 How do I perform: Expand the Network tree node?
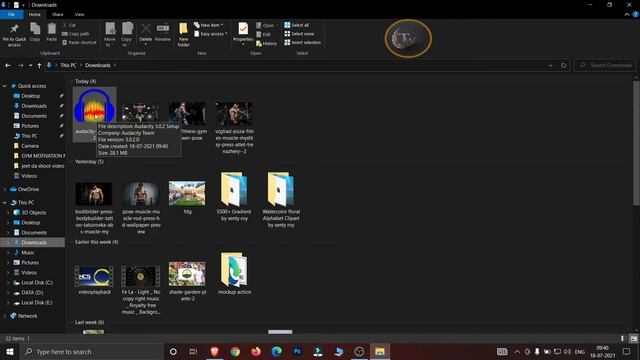[x=5, y=316]
